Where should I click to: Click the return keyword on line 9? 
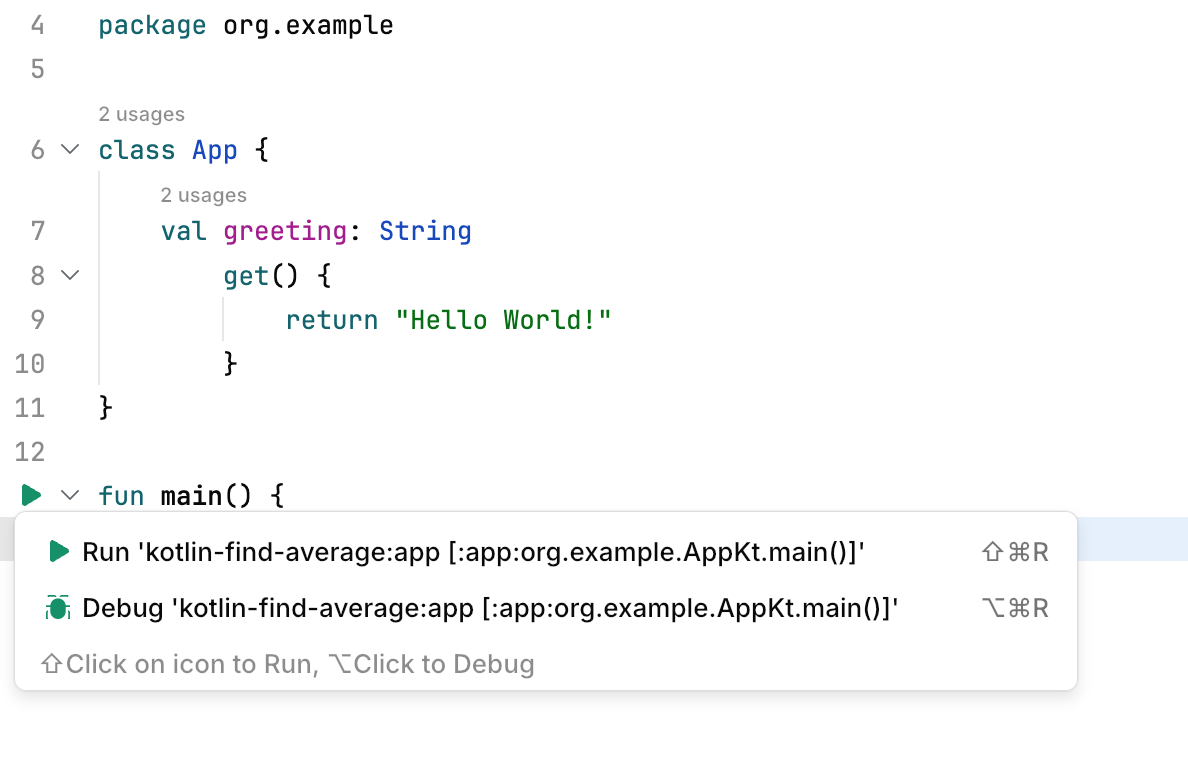[331, 320]
